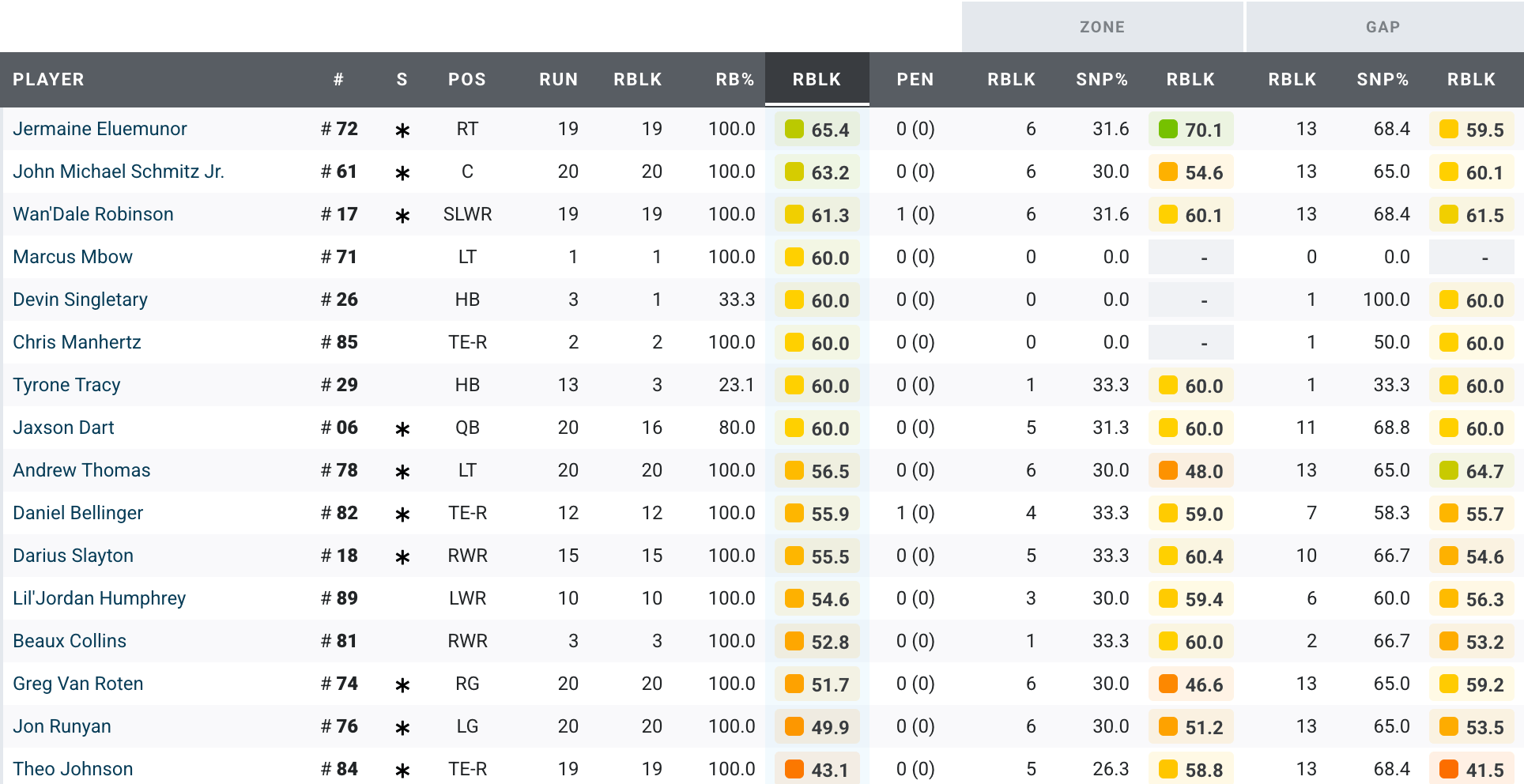This screenshot has width=1524, height=784.
Task: Select the GAP group header
Action: (x=1383, y=27)
